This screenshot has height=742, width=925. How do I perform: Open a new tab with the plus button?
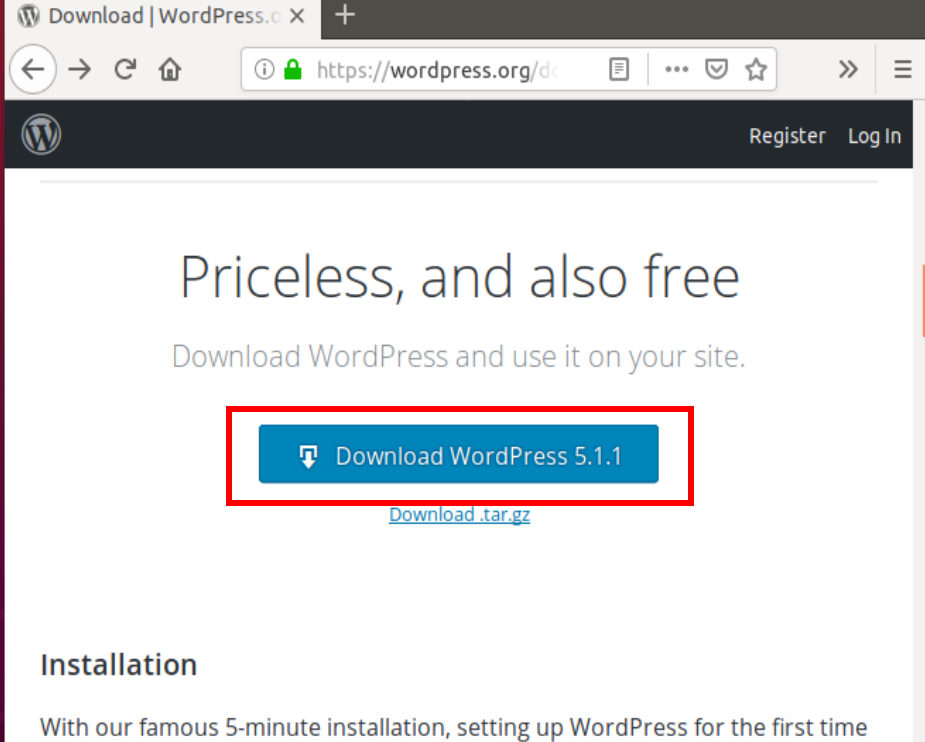point(345,15)
